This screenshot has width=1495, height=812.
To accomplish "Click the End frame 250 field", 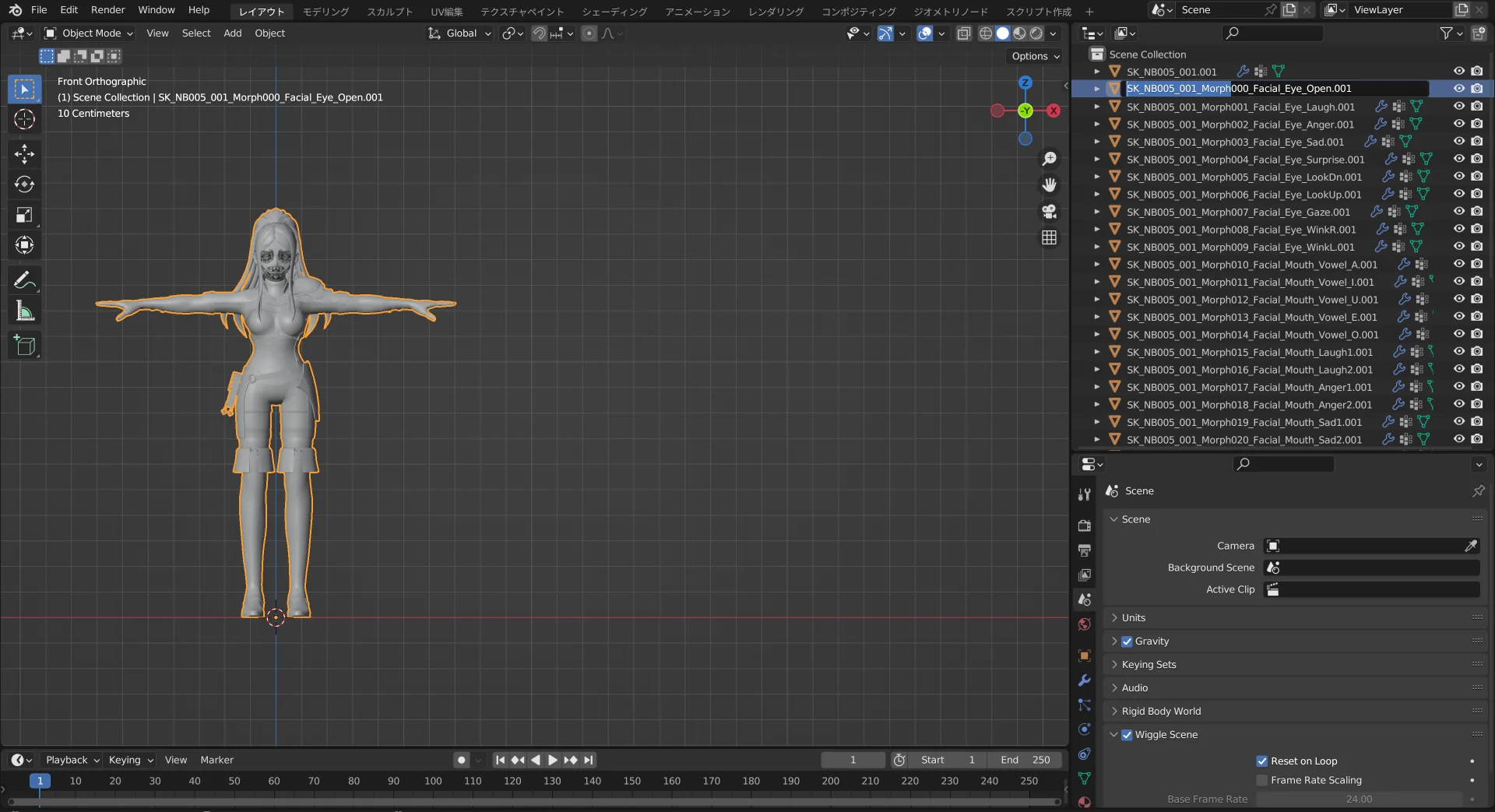I will pyautogui.click(x=1025, y=760).
